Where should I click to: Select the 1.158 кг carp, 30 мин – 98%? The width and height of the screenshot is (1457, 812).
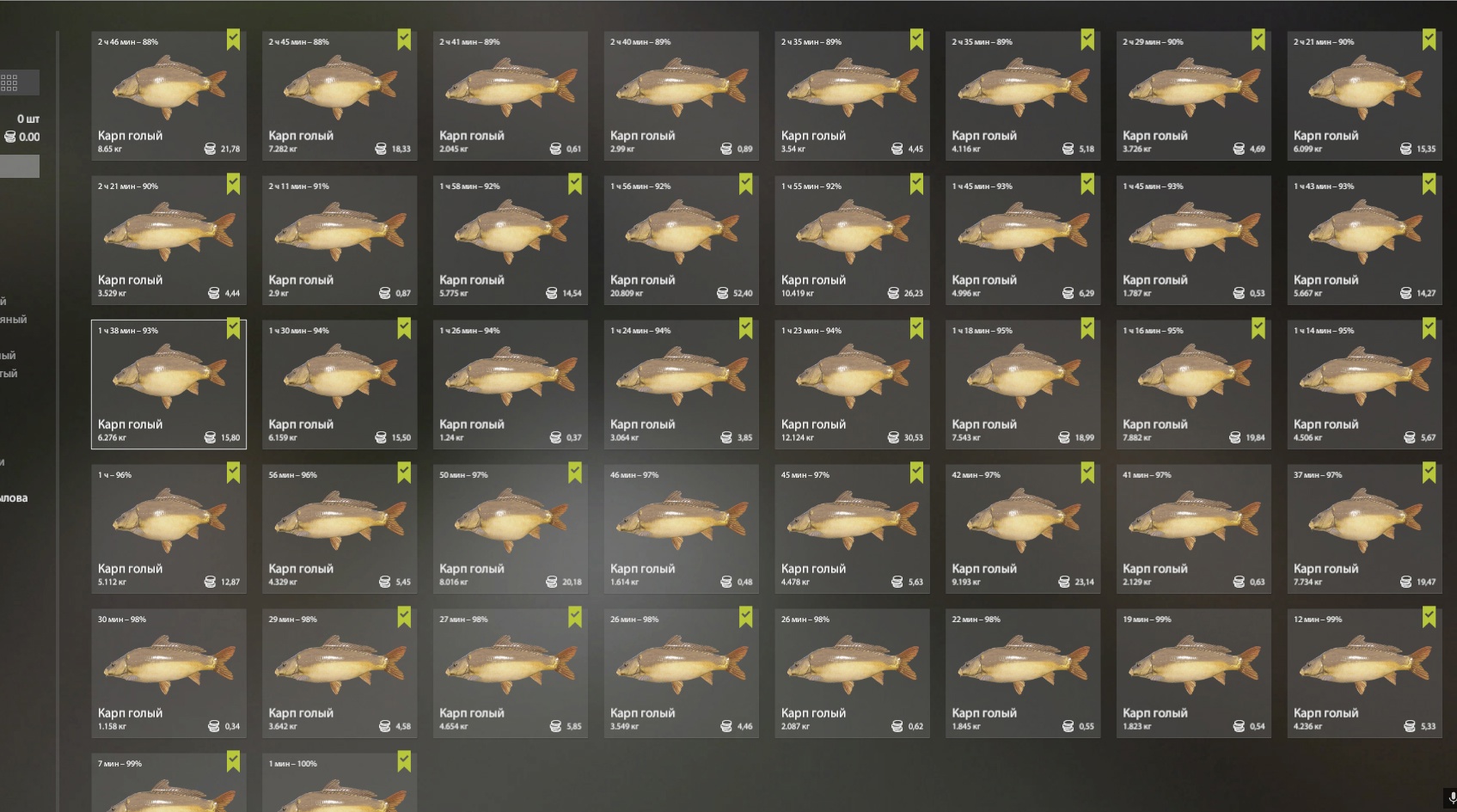(x=168, y=673)
